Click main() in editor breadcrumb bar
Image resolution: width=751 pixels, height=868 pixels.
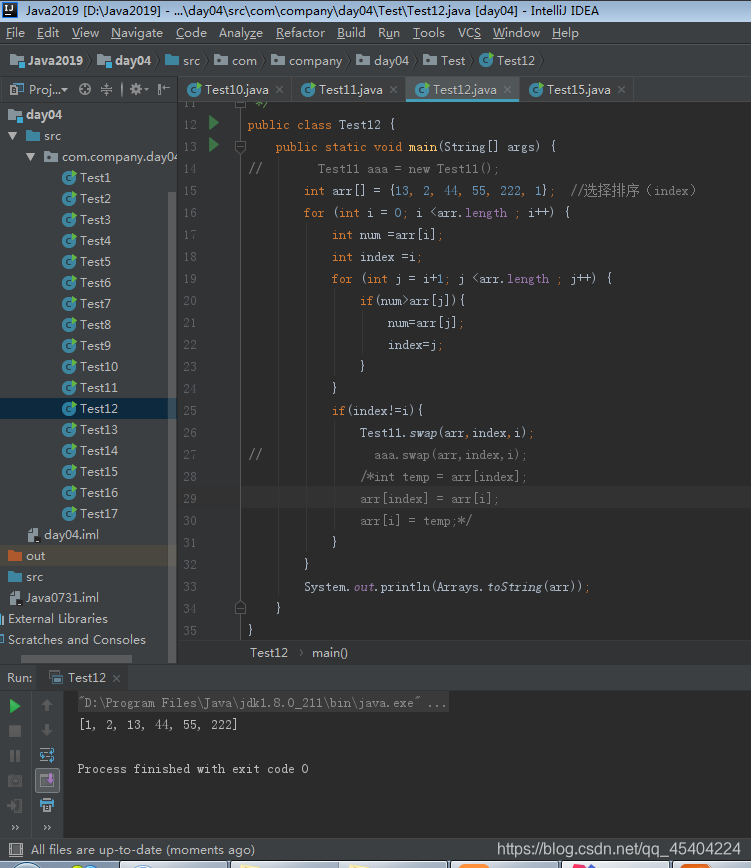point(330,653)
